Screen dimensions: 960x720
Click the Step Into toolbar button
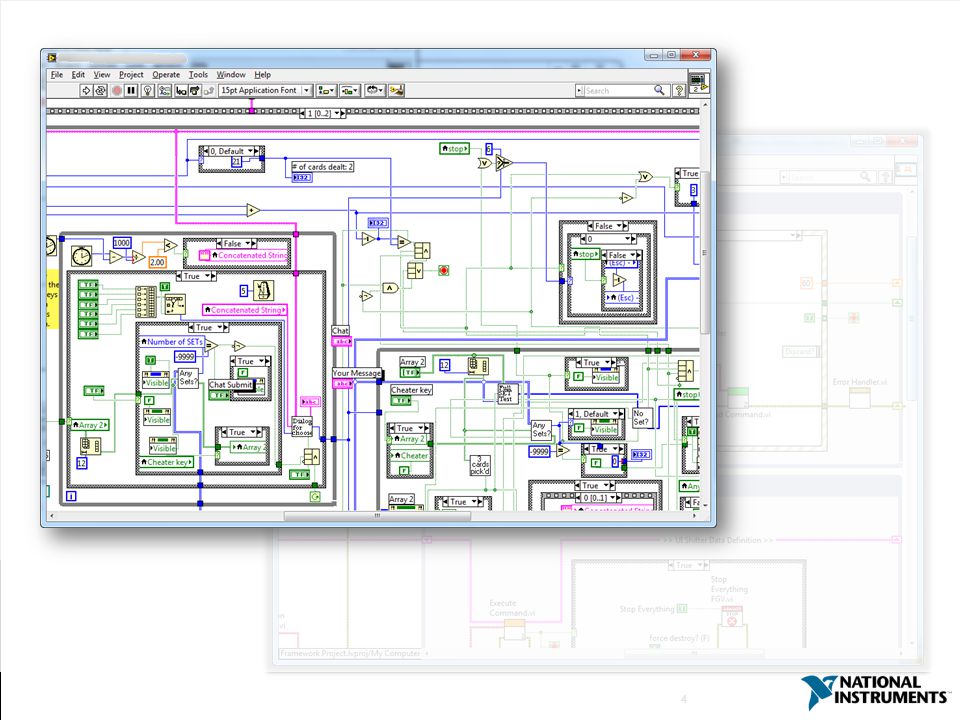tap(181, 91)
